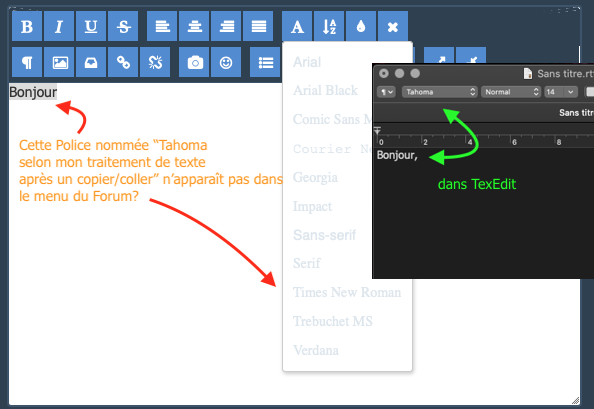Open the font size A-Z button
The height and width of the screenshot is (409, 594).
329,26
